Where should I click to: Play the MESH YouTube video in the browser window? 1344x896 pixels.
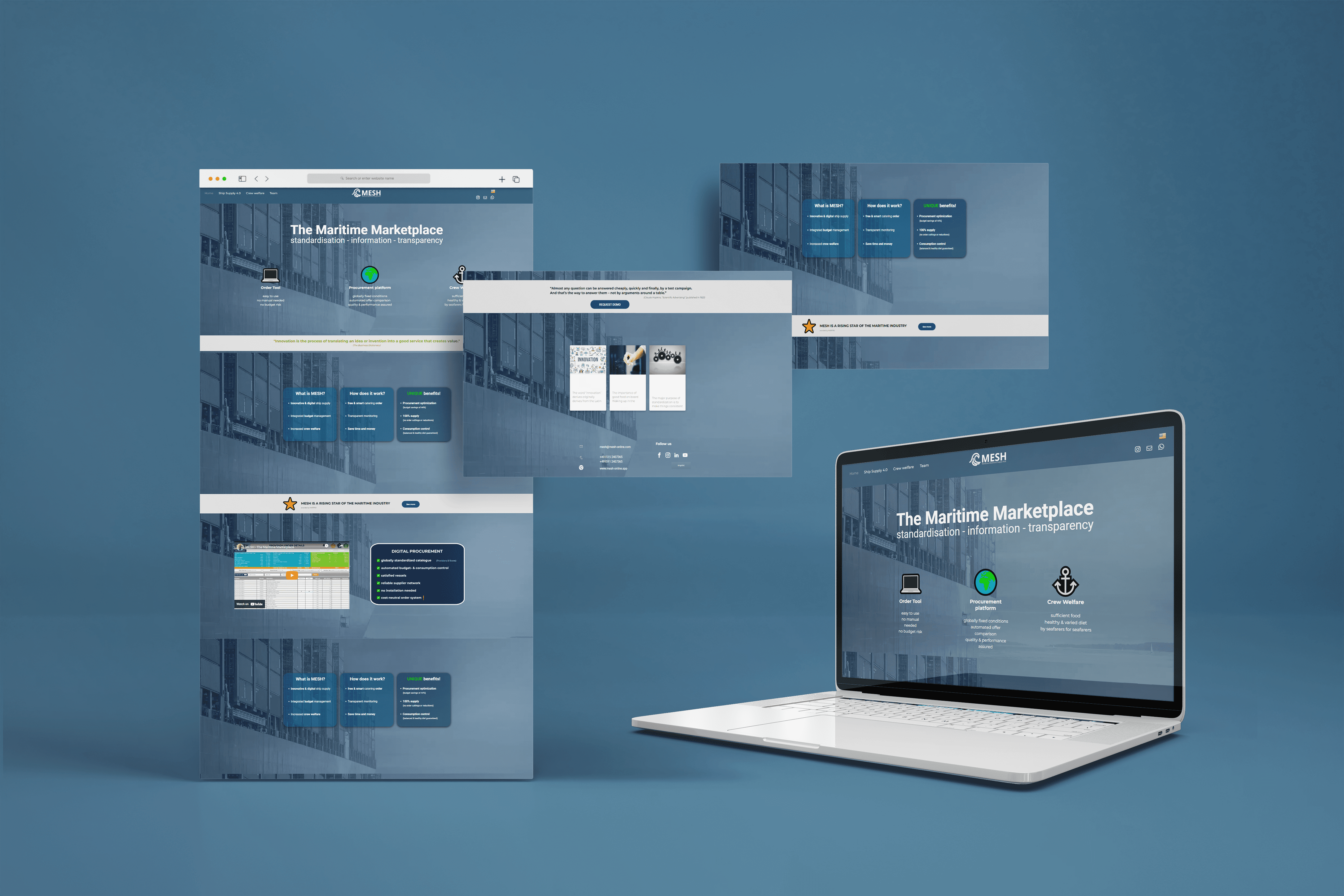click(291, 576)
